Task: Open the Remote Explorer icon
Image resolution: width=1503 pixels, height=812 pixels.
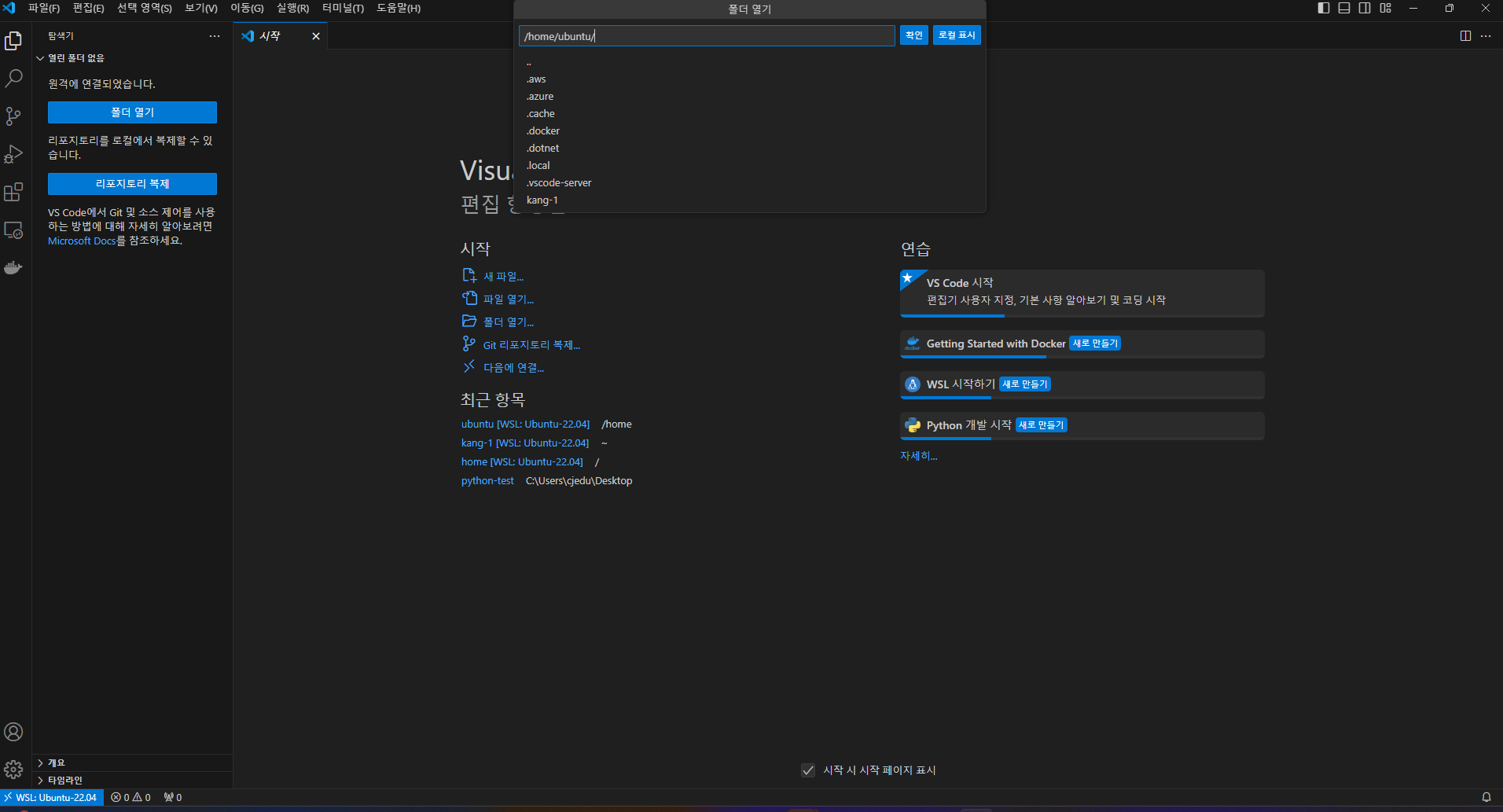Action: pos(13,230)
